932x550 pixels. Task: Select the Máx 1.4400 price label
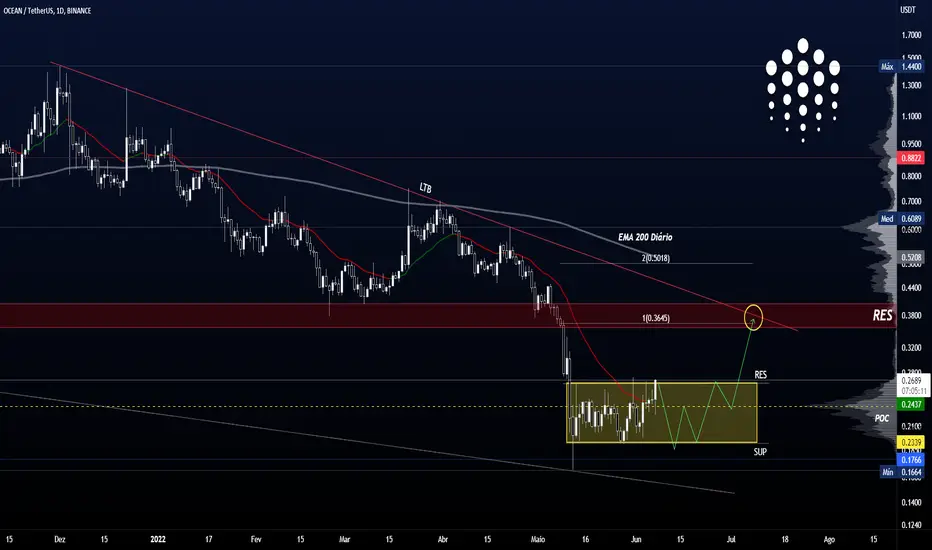902,67
